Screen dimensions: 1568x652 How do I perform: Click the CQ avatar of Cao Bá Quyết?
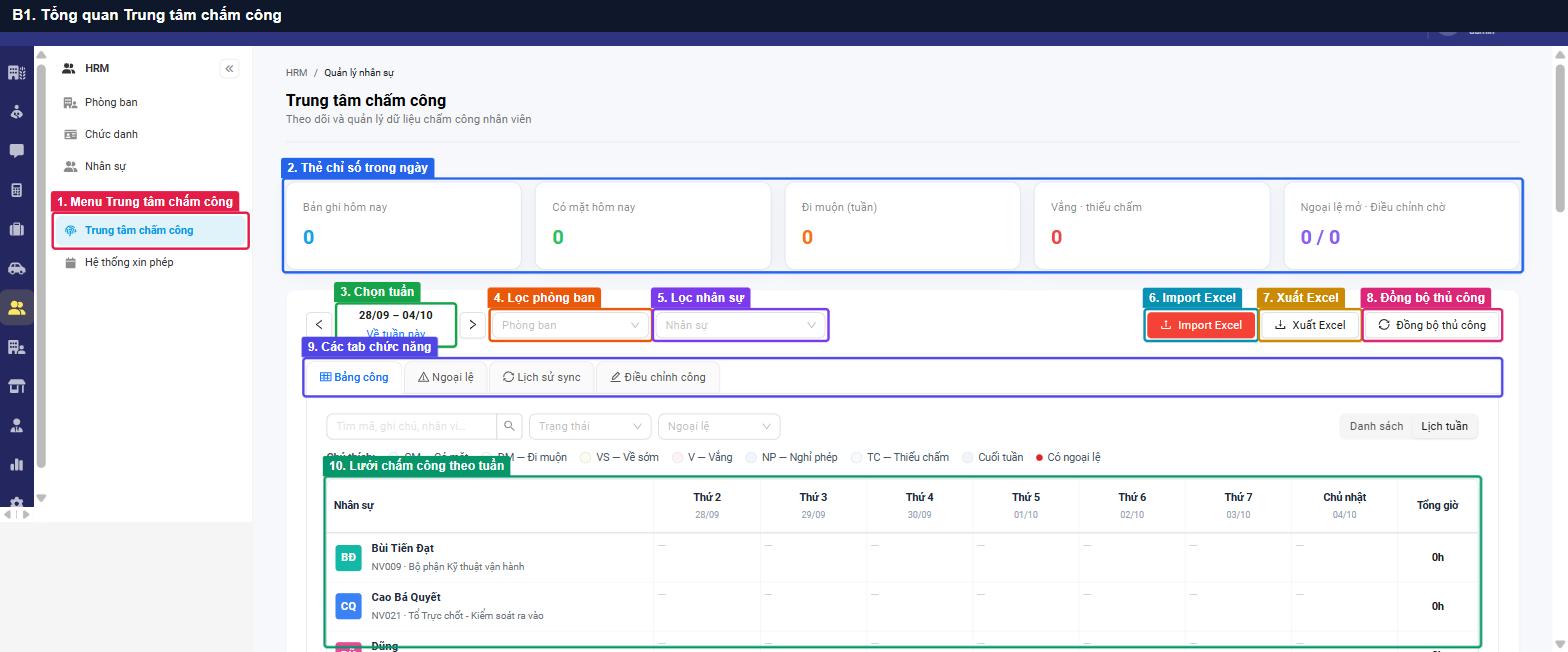[x=348, y=606]
